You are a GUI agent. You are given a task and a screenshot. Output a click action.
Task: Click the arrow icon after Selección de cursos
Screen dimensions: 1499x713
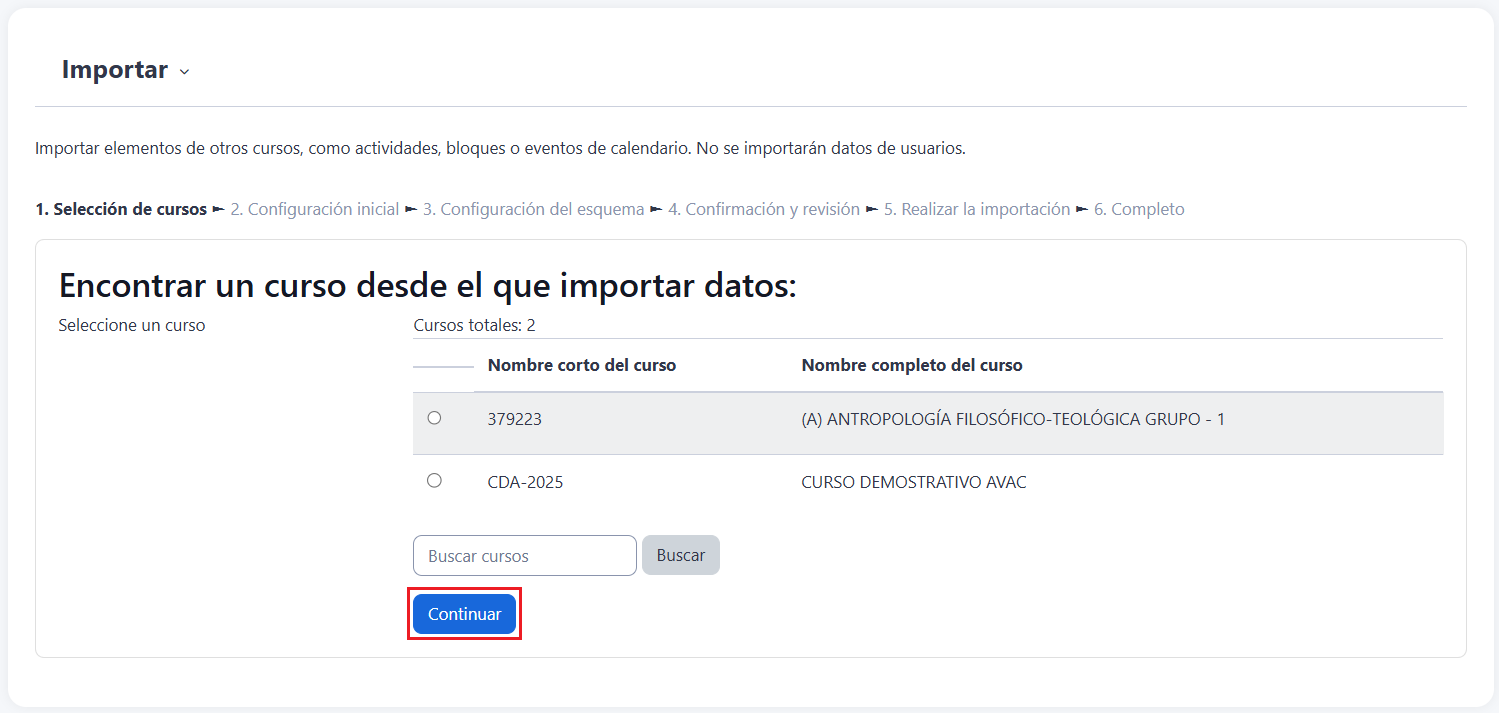click(218, 210)
